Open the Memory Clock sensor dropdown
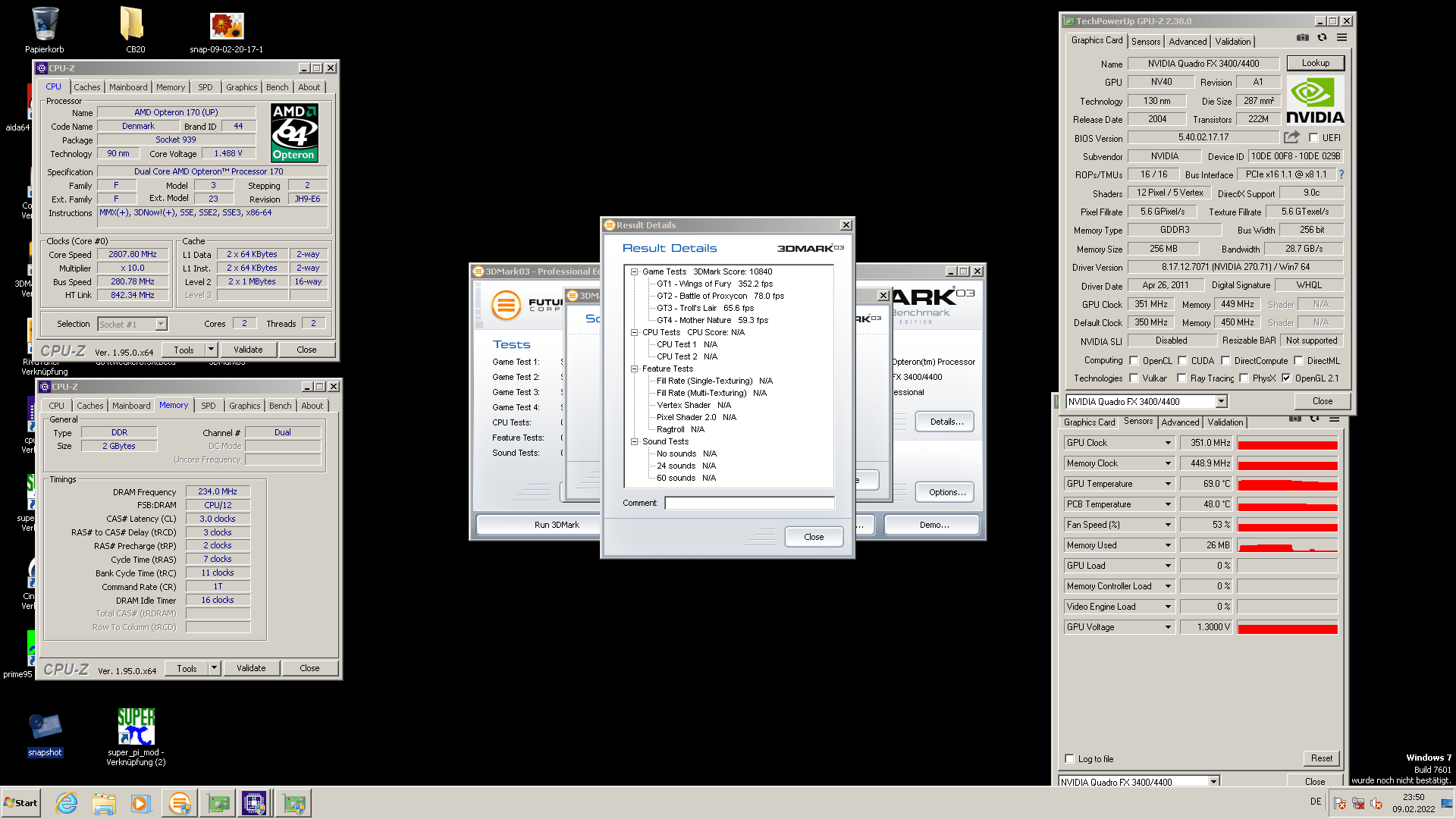The image size is (1456, 819). coord(1168,463)
